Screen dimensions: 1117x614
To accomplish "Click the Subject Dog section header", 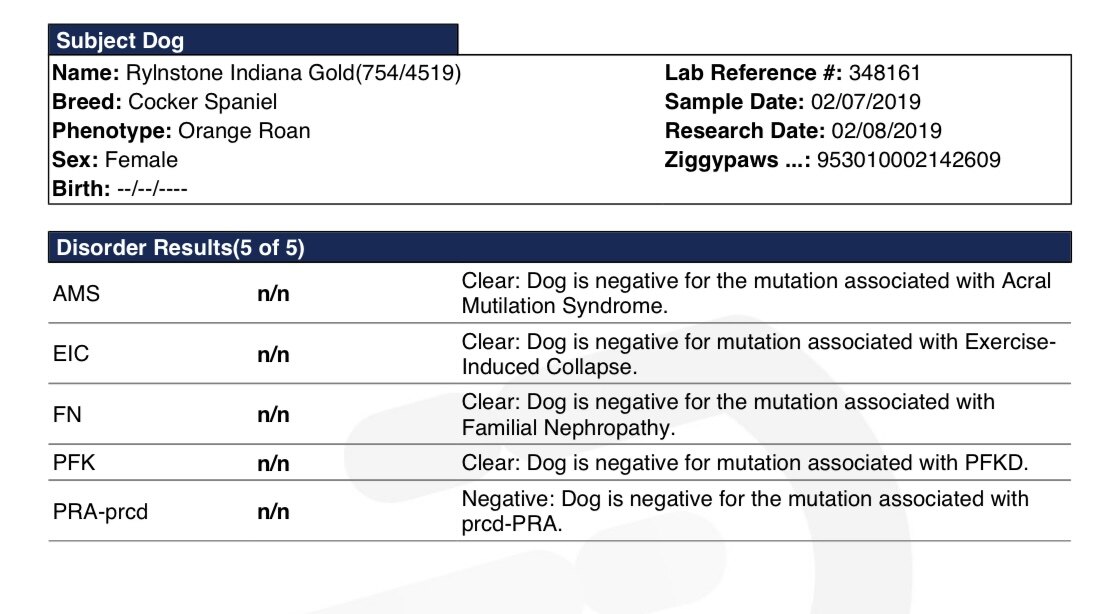I will click(120, 41).
